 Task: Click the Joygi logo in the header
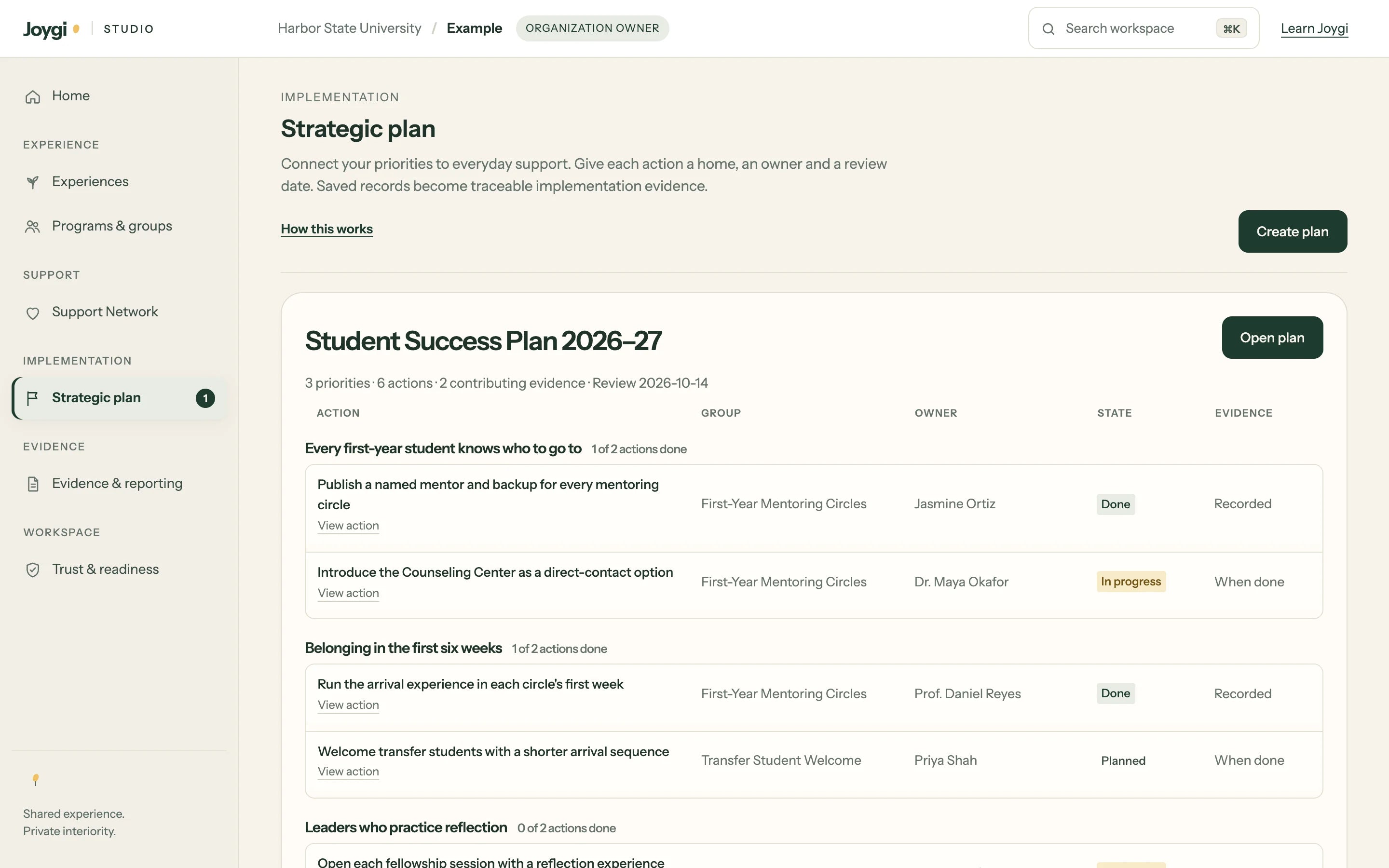51,29
